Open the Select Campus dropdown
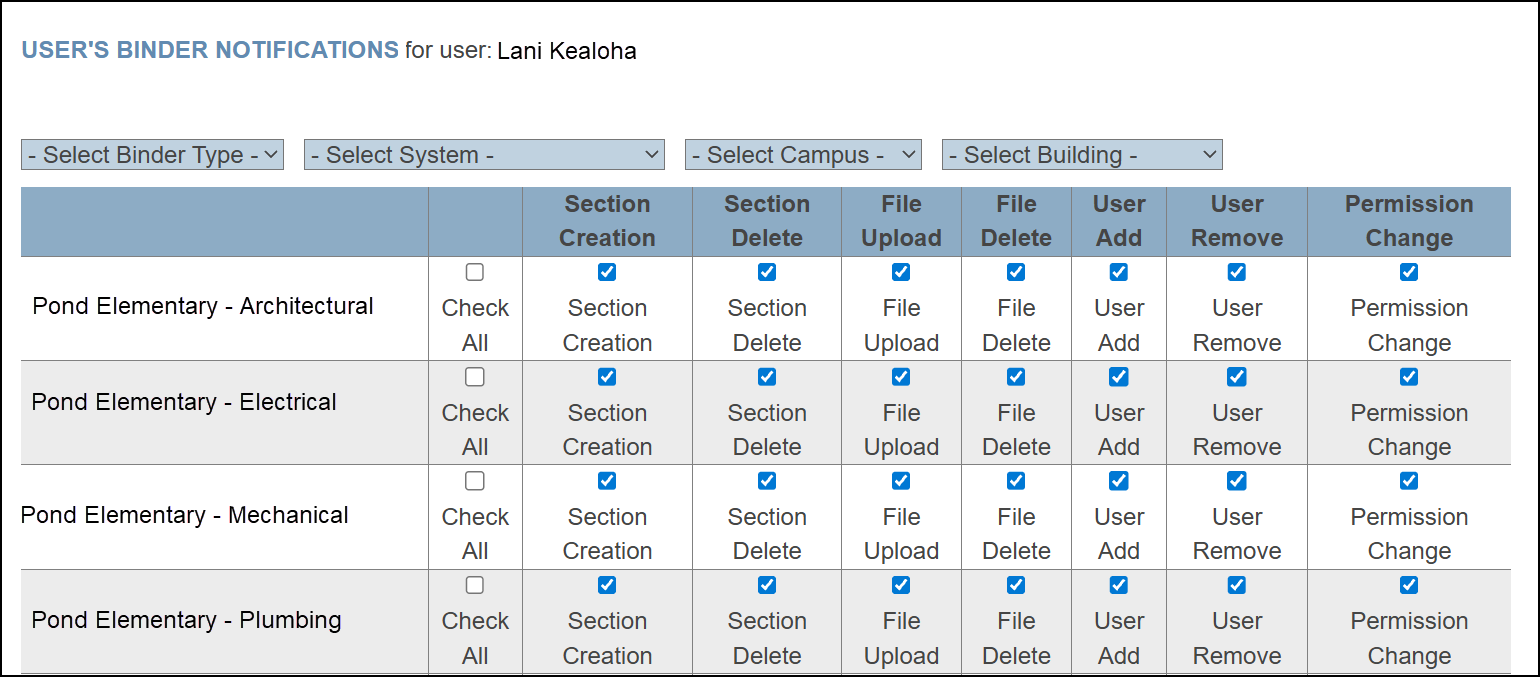This screenshot has height=677, width=1540. [803, 155]
